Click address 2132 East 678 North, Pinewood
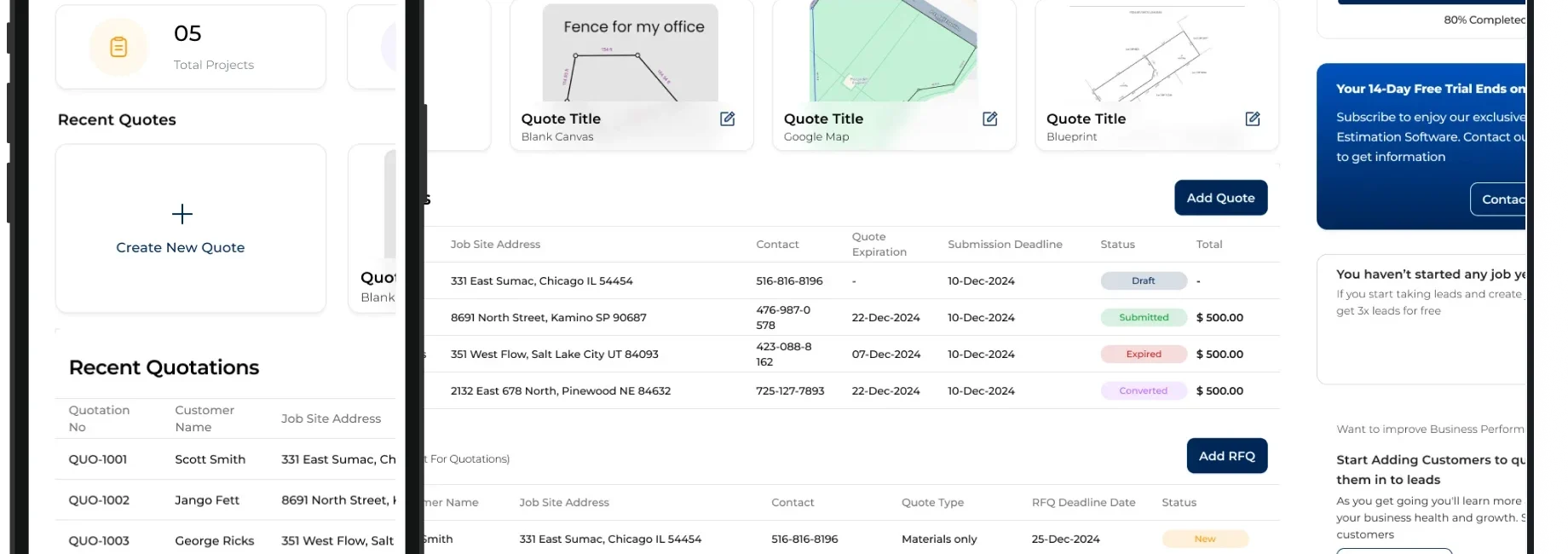 click(561, 391)
